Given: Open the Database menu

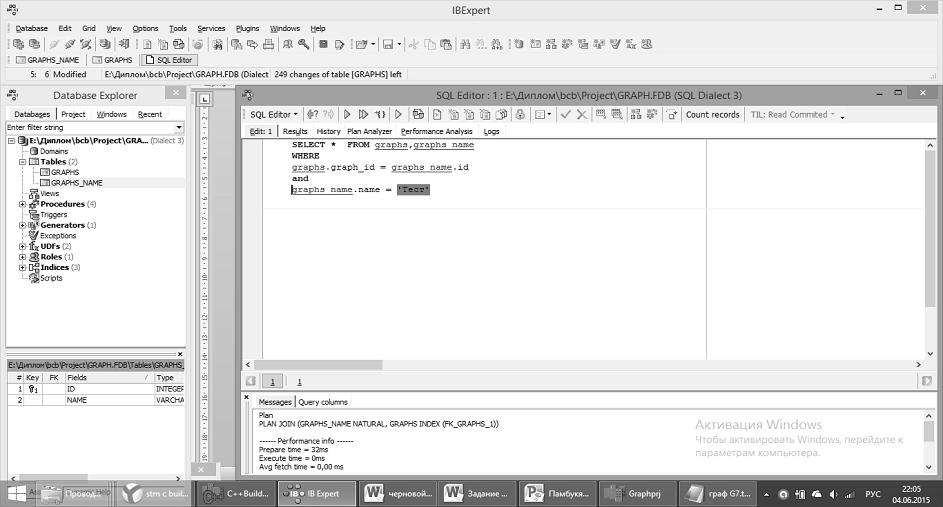Looking at the screenshot, I should click(31, 28).
